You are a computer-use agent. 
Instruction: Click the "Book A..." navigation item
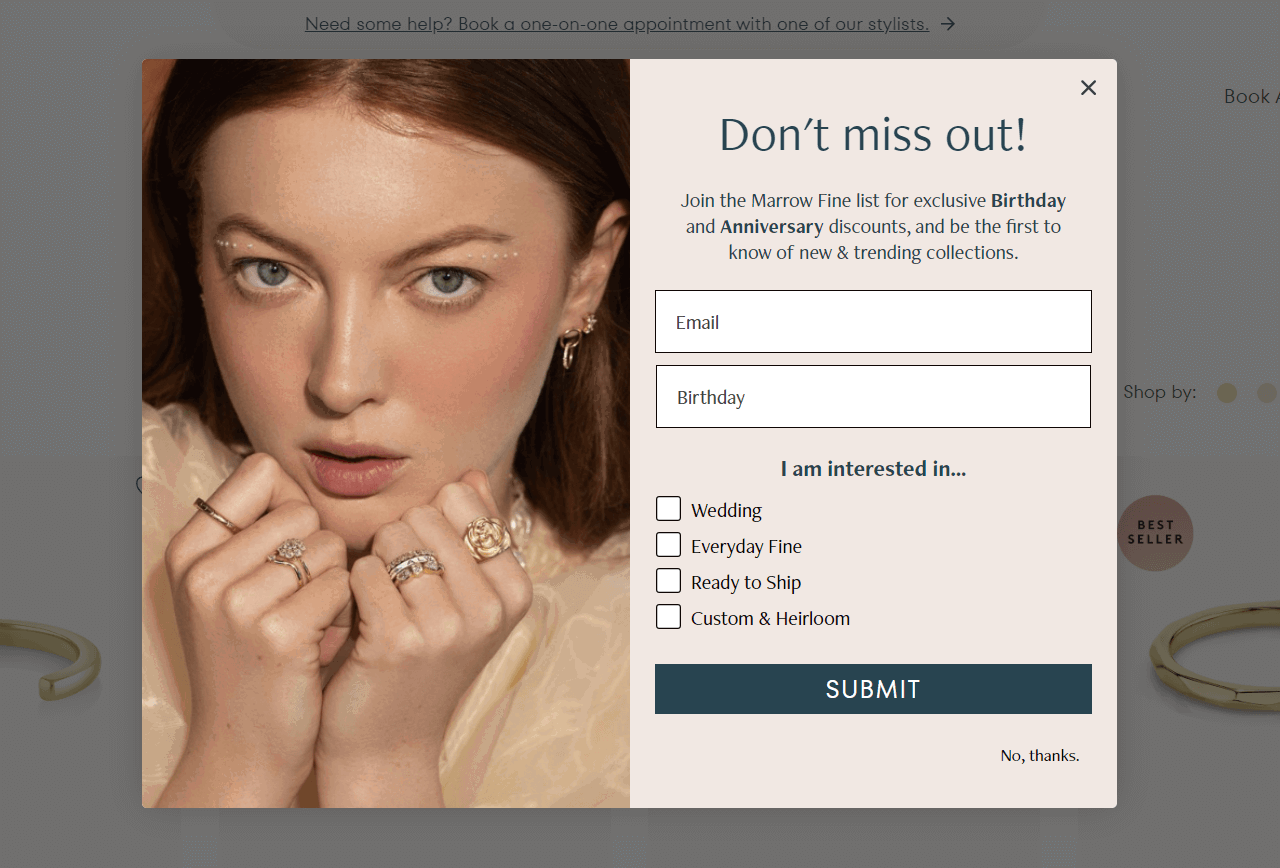coord(1250,96)
